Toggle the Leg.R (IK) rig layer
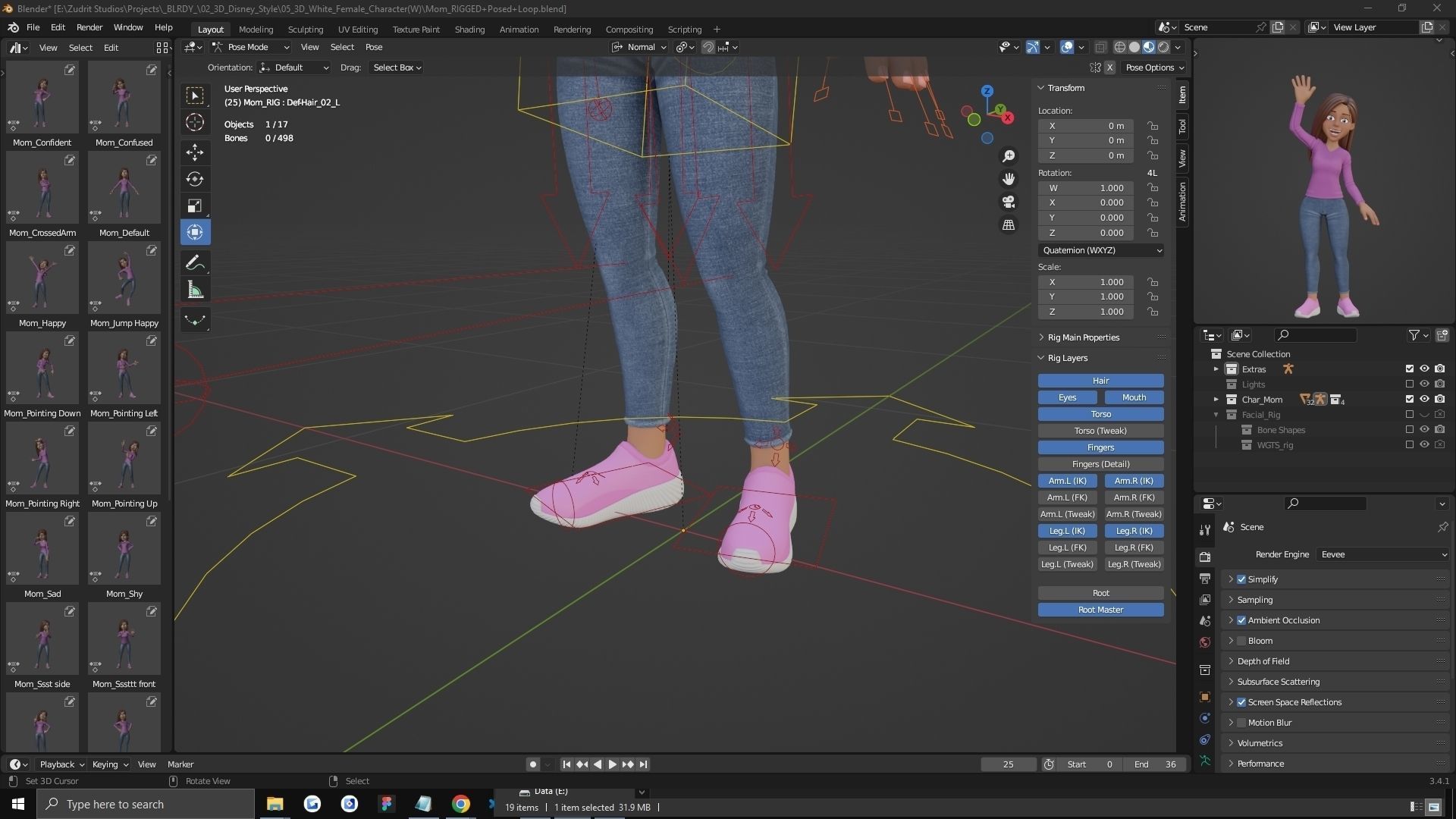Viewport: 1456px width, 819px height. point(1134,531)
